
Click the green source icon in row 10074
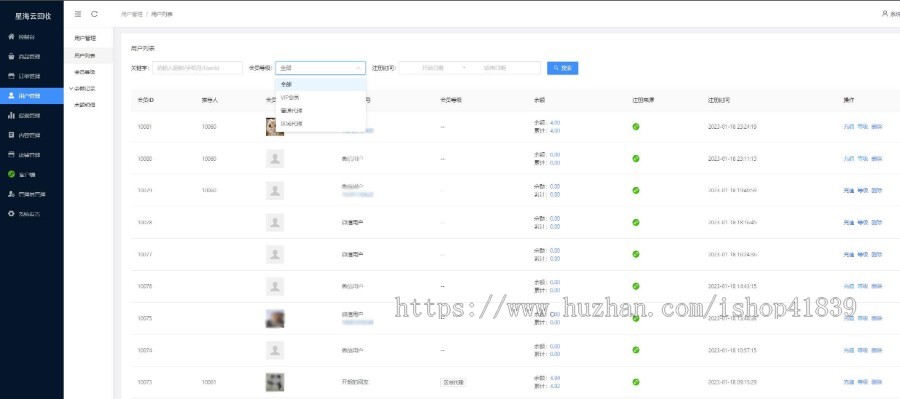(x=635, y=350)
